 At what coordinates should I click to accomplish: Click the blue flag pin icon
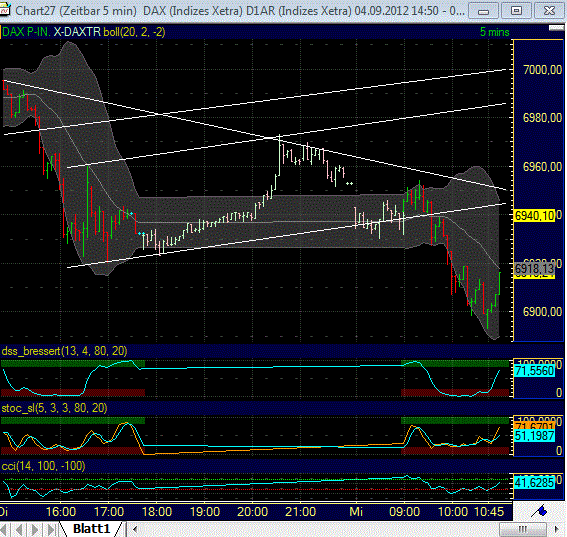[x=539, y=511]
